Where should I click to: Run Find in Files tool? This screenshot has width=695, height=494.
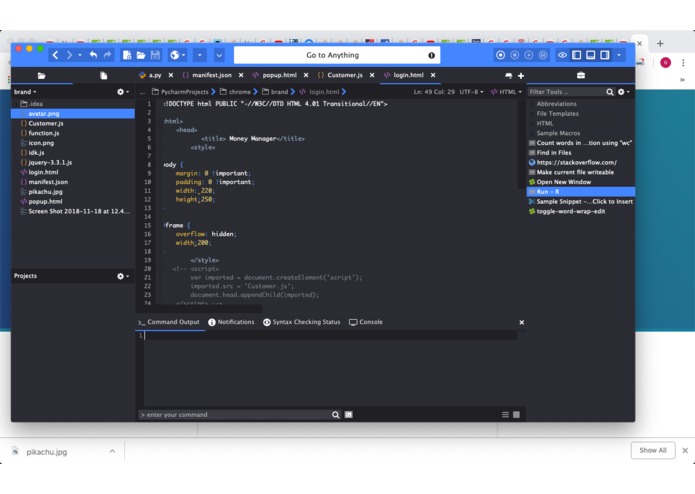[x=554, y=152]
